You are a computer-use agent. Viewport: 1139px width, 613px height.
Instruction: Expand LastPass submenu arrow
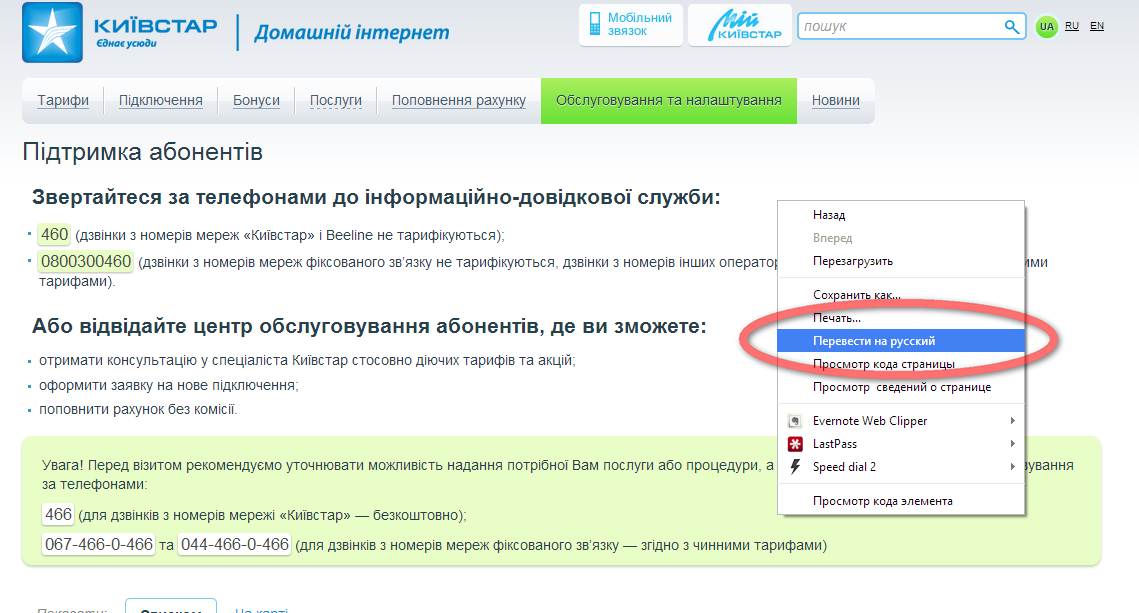pos(1013,444)
